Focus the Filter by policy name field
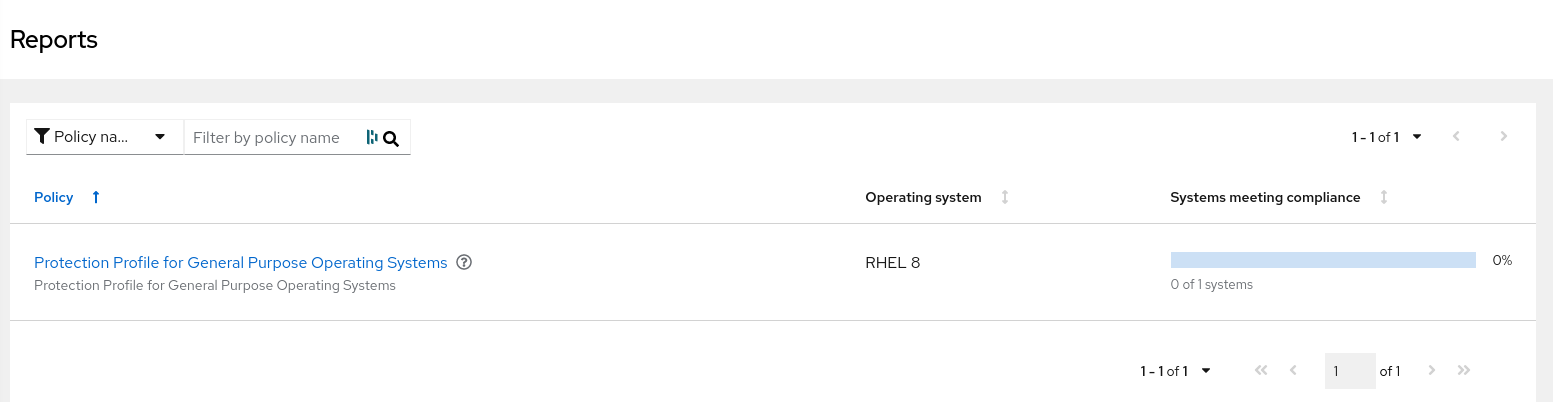This screenshot has height=402, width=1553. 270,138
